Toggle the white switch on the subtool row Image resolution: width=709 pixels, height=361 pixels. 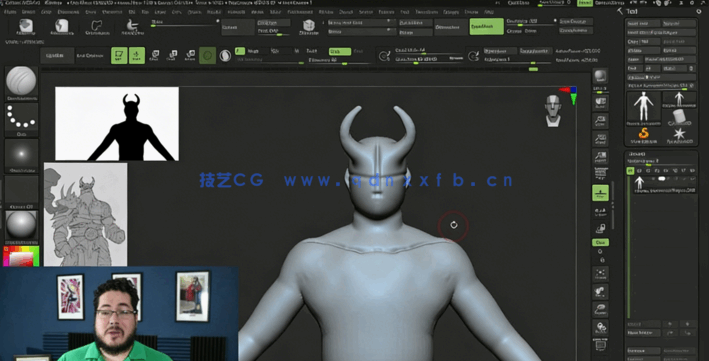tap(662, 179)
